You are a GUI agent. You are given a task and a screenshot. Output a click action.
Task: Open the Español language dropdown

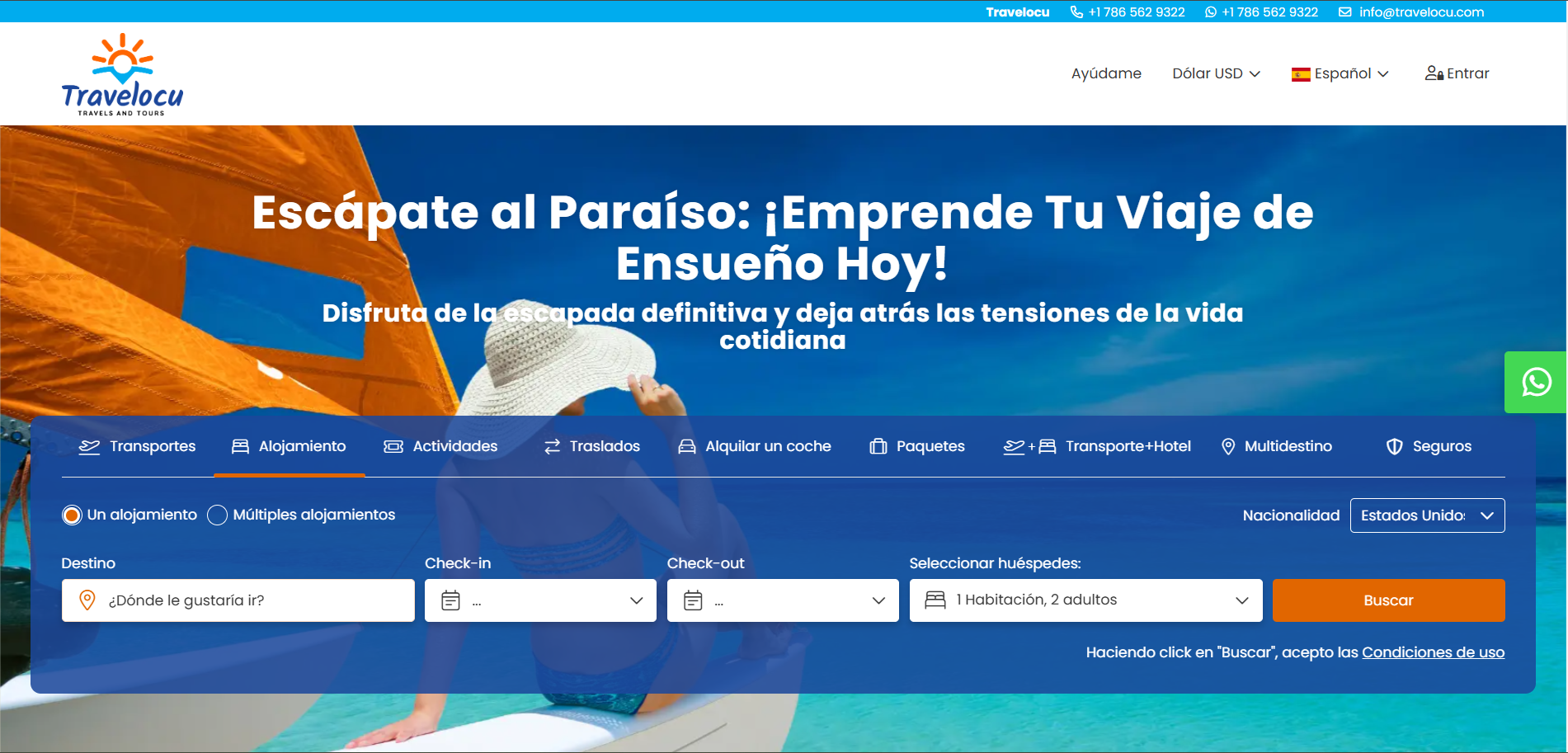[x=1340, y=73]
